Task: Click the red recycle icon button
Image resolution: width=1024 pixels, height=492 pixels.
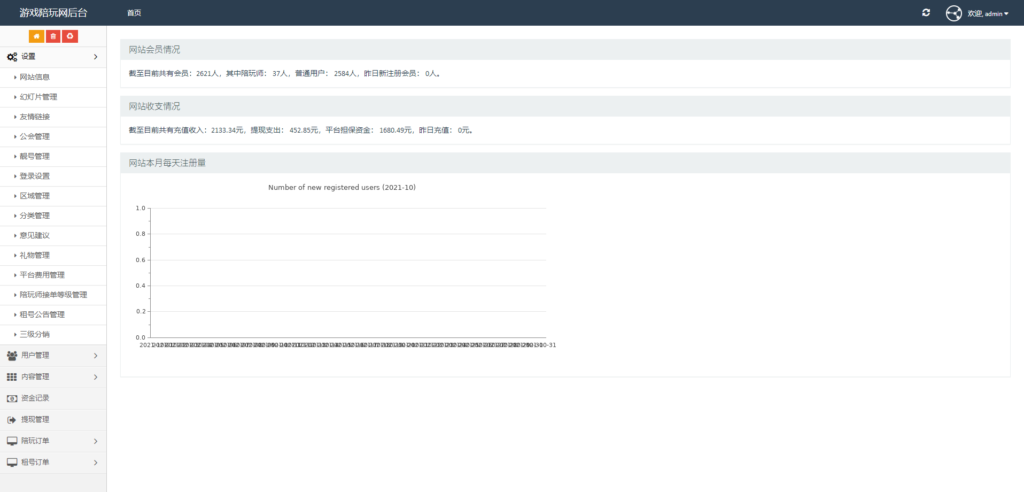Action: point(70,37)
